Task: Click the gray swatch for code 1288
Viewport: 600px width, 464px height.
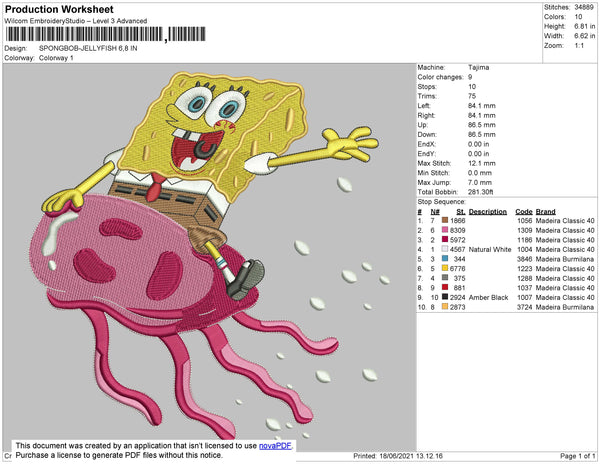Action: (x=445, y=278)
